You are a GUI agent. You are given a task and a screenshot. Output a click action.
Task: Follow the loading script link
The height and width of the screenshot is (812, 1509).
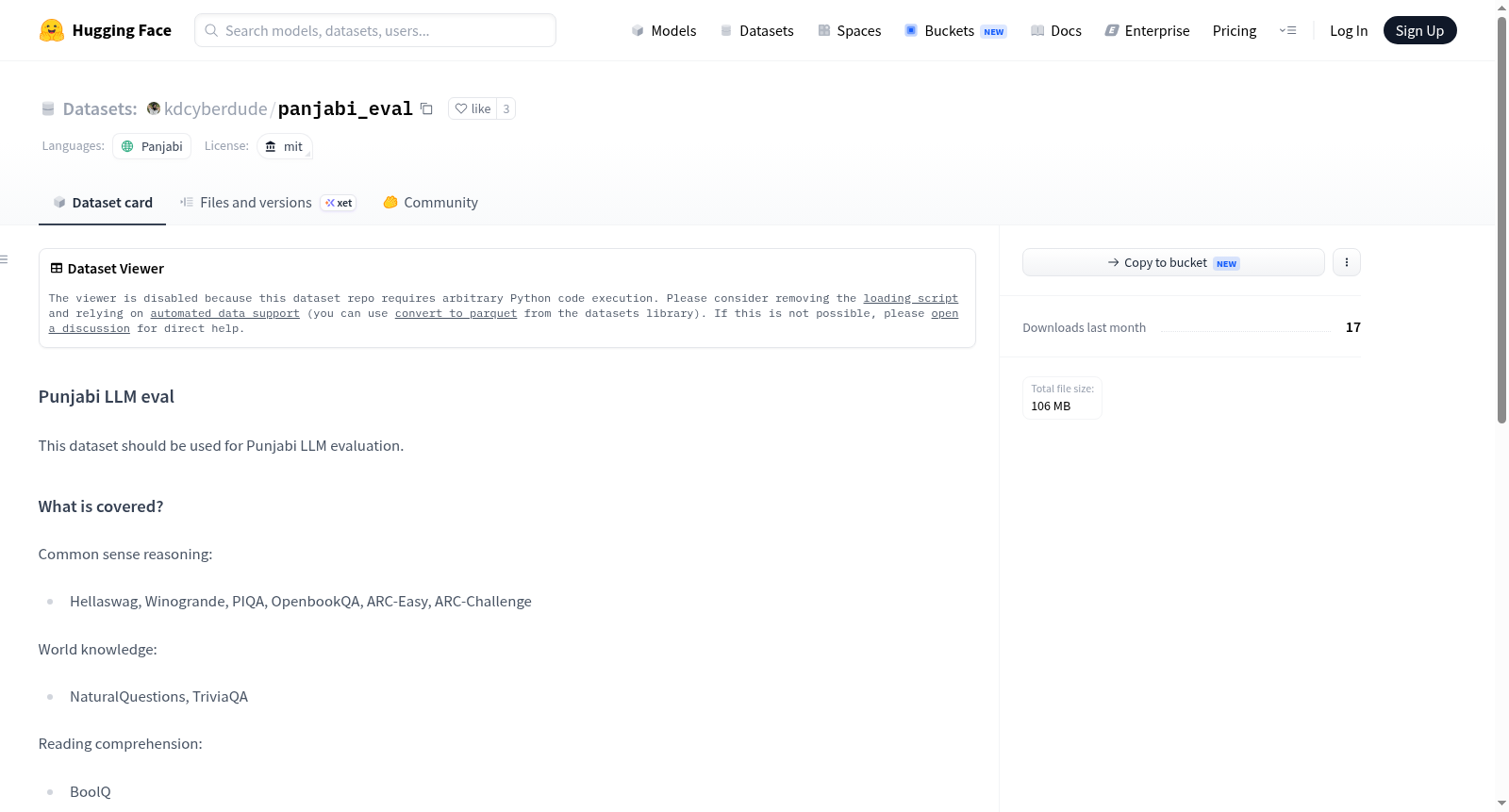pos(910,298)
